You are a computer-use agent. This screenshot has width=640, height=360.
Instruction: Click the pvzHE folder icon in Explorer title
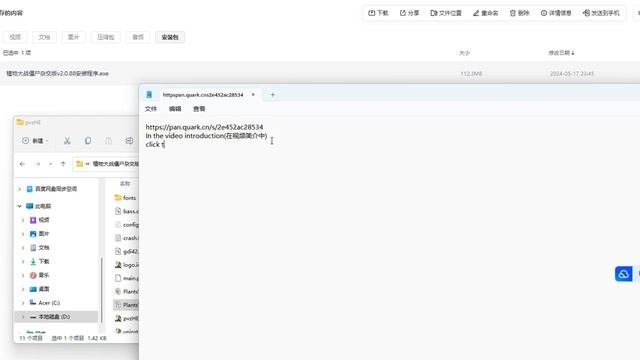tap(20, 122)
